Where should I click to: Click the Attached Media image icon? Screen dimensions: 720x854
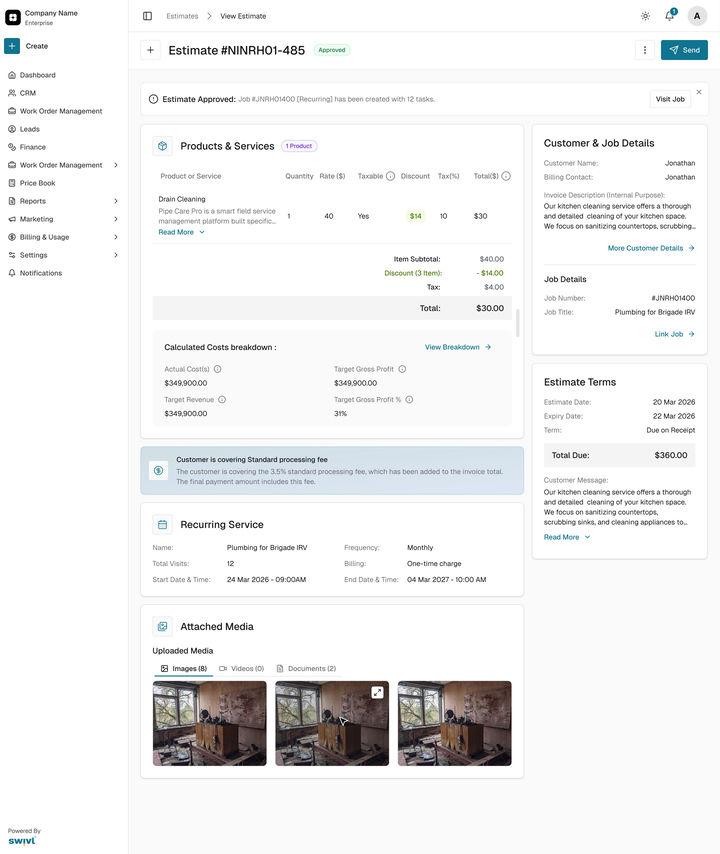tap(162, 627)
